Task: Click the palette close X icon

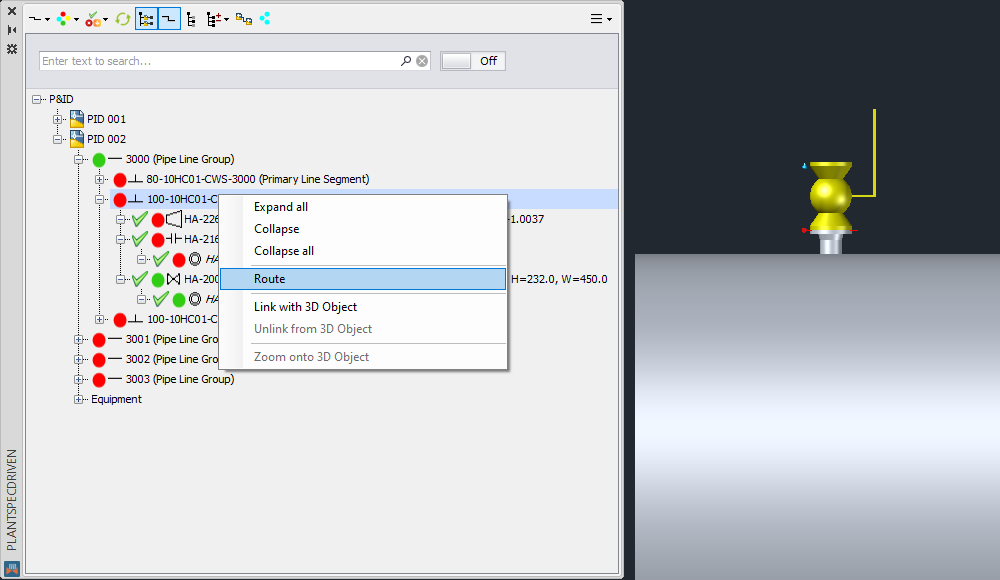Action: (11, 11)
